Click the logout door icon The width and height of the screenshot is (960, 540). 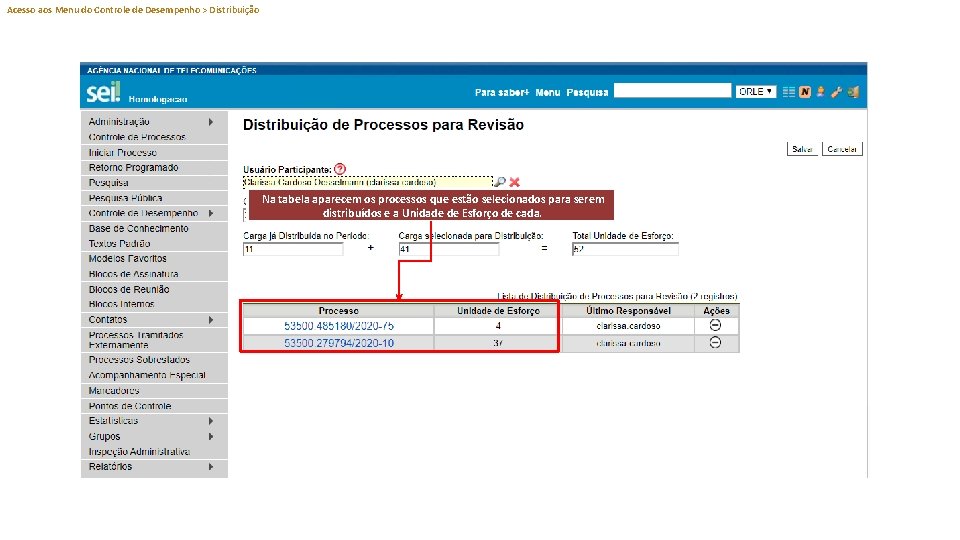click(853, 92)
